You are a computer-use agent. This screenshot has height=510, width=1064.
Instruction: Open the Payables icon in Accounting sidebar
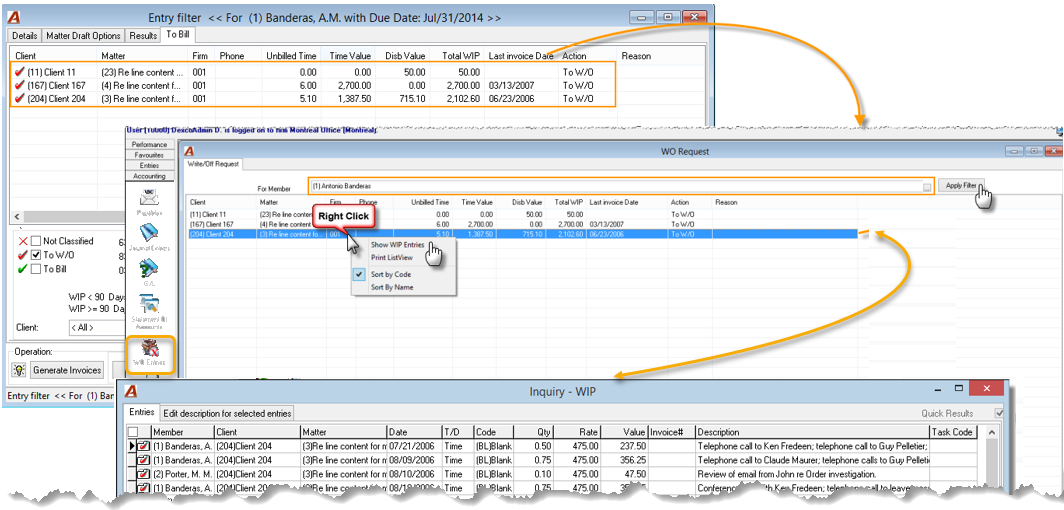coord(149,199)
